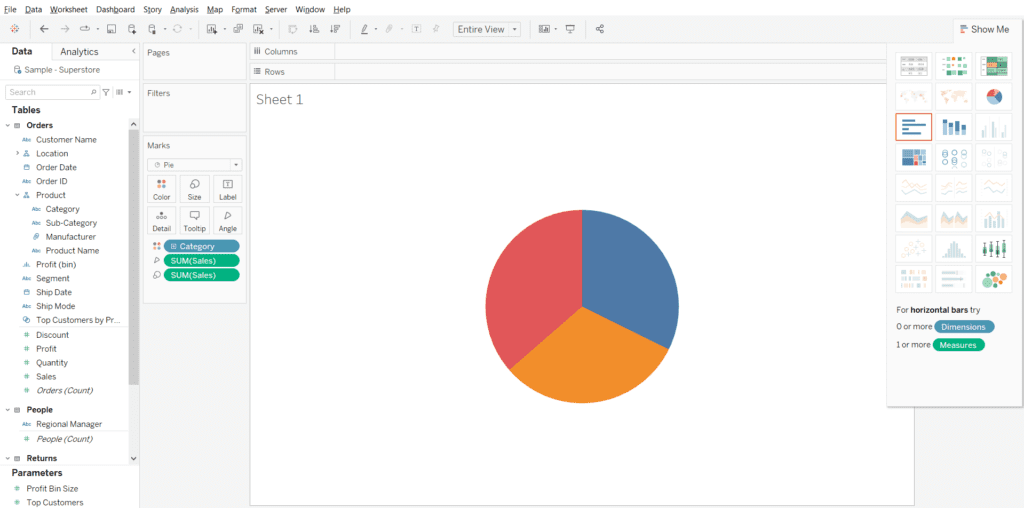
Task: Select the Sub-Category field
Action: pyautogui.click(x=71, y=223)
